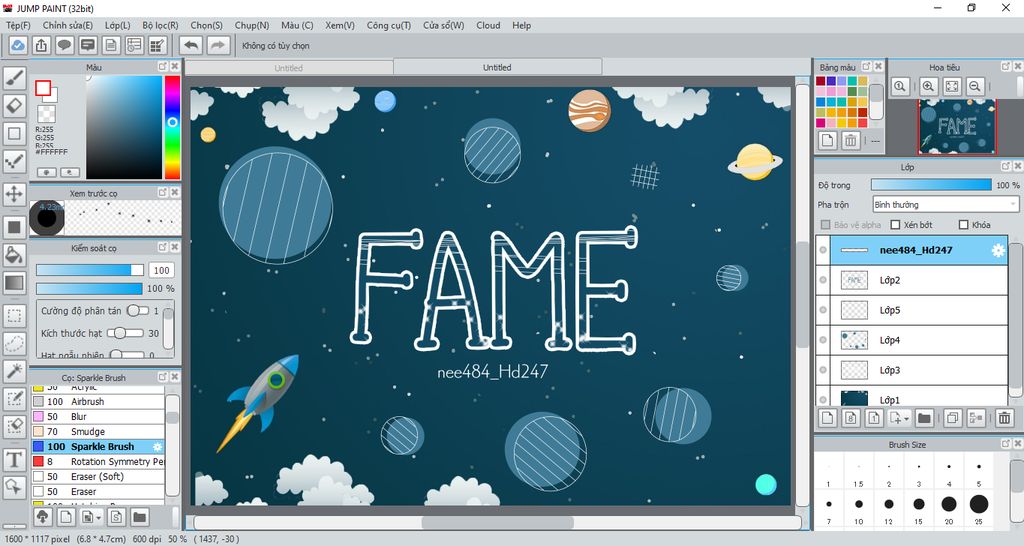The height and width of the screenshot is (546, 1024).
Task: Add a new layer folder
Action: click(x=923, y=418)
